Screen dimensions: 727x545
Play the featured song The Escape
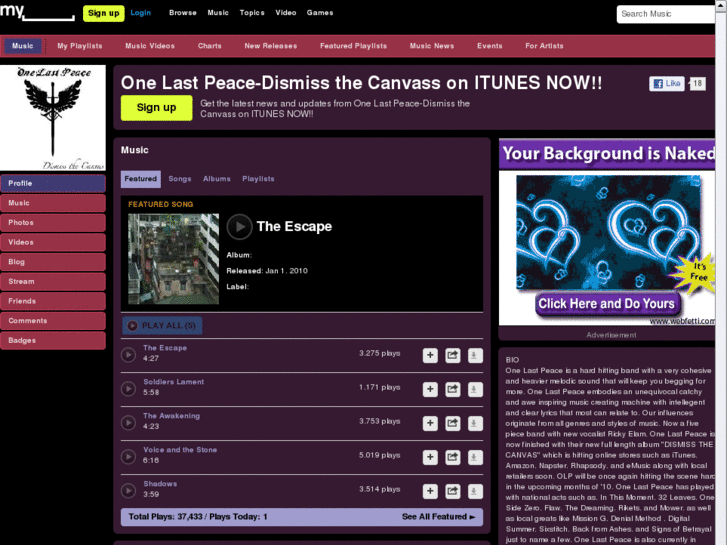[239, 227]
